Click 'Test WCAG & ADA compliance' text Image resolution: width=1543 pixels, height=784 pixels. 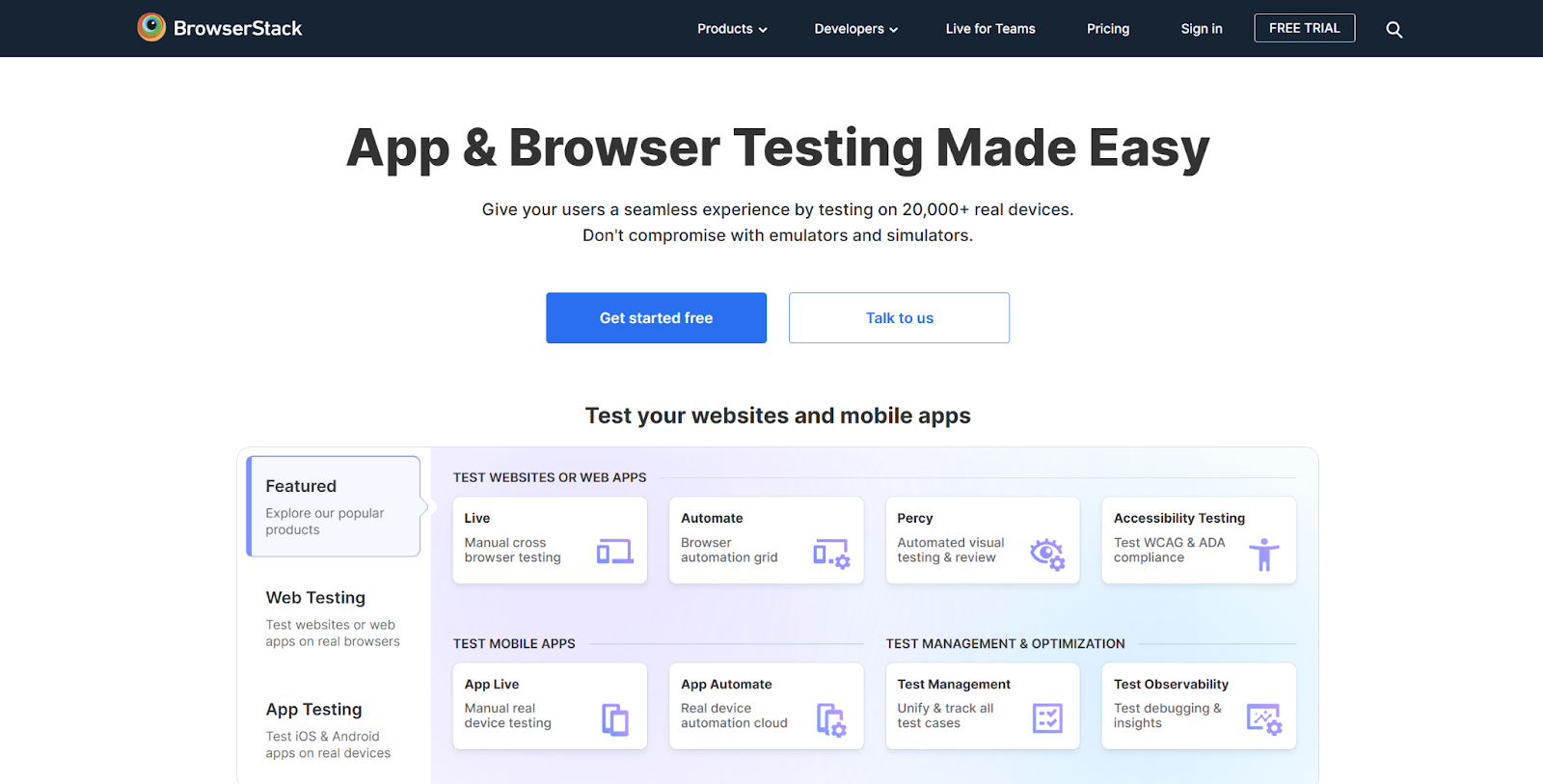[1170, 550]
